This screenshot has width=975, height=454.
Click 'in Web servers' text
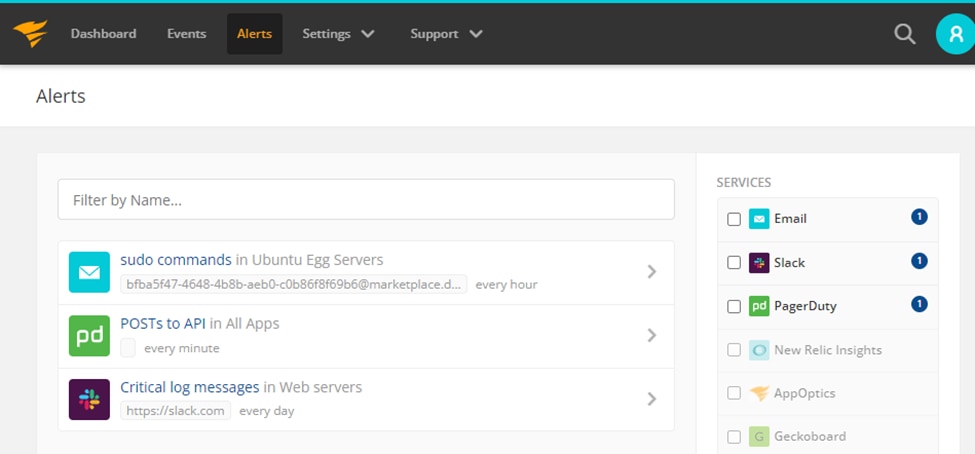pos(313,387)
